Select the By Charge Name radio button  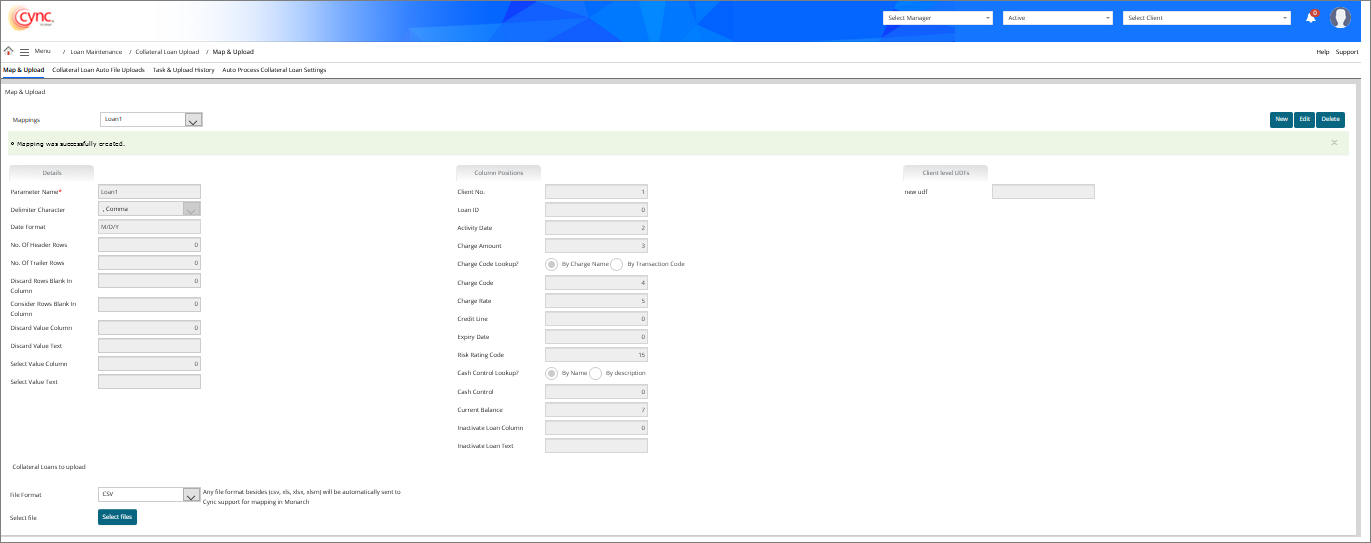pyautogui.click(x=551, y=264)
